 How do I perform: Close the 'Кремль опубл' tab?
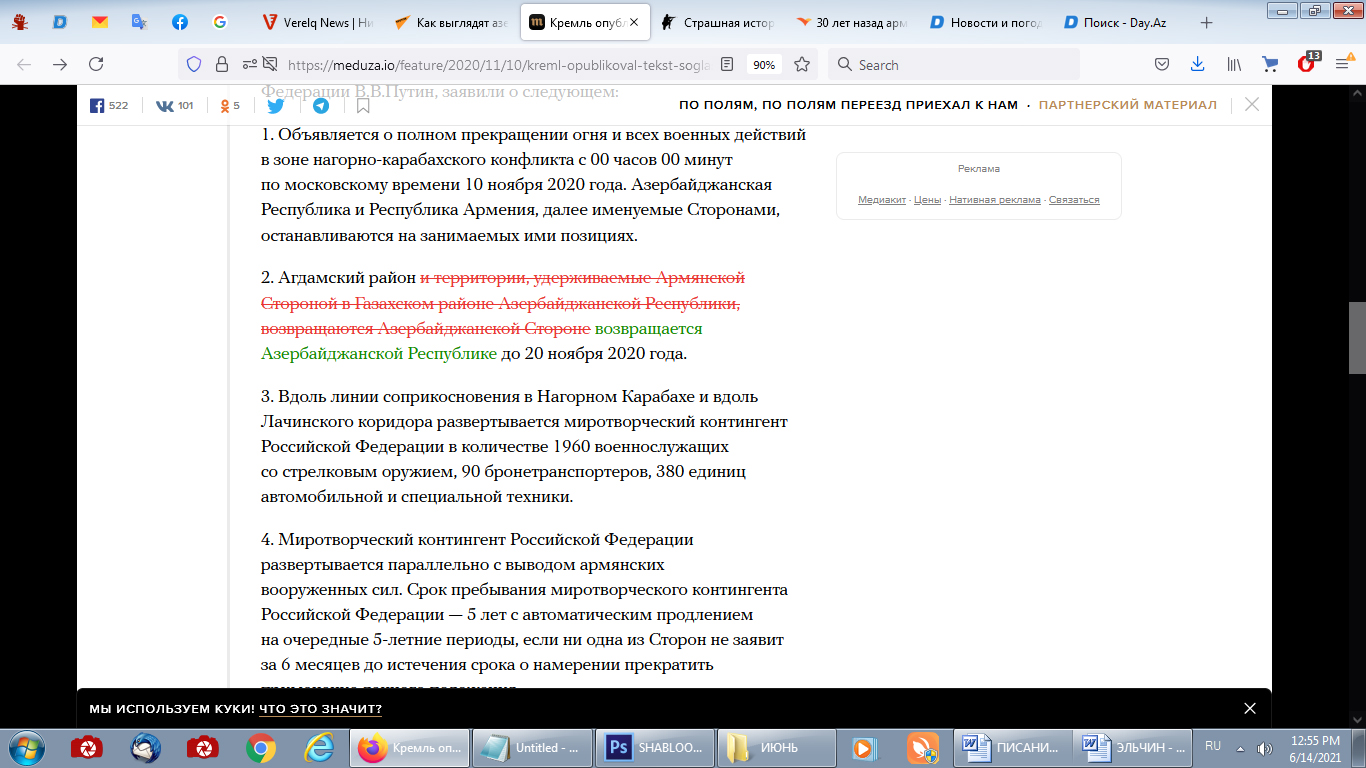click(x=633, y=22)
